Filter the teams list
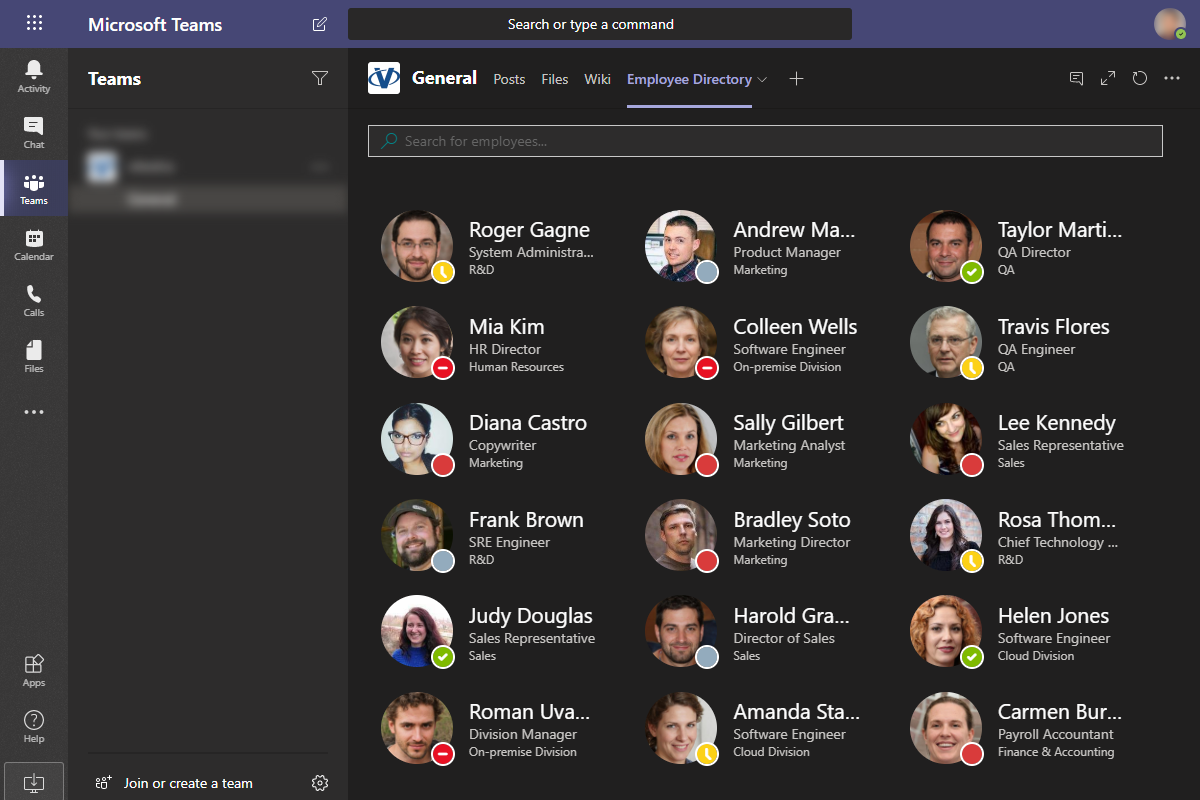 [x=319, y=78]
